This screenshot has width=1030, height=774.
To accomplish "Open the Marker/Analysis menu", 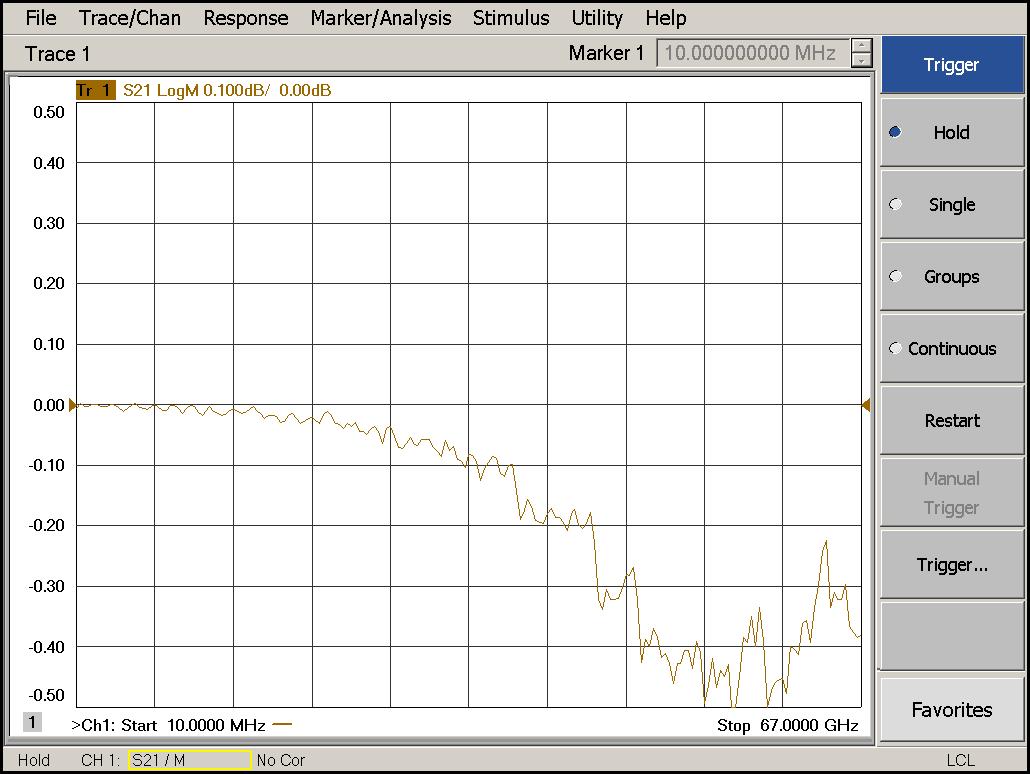I will pos(381,18).
